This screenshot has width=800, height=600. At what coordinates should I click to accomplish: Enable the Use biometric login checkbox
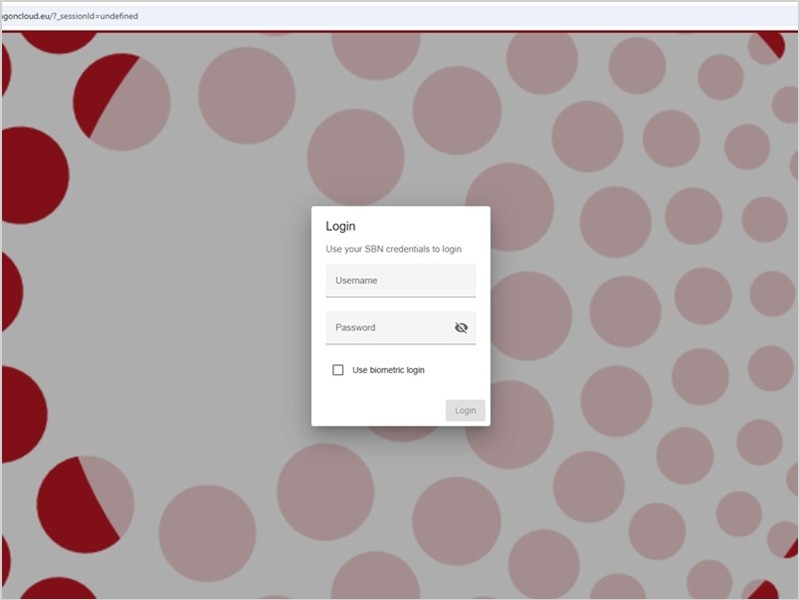coord(338,370)
